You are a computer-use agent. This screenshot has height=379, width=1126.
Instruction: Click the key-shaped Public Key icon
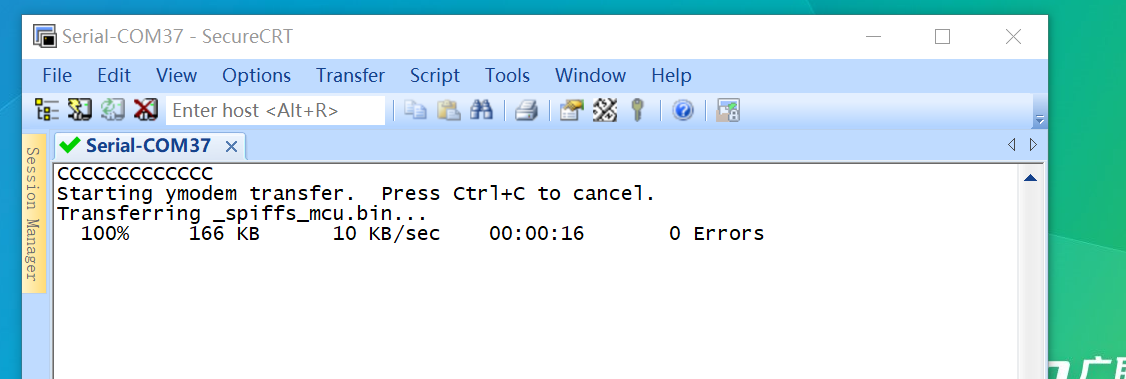(x=638, y=110)
